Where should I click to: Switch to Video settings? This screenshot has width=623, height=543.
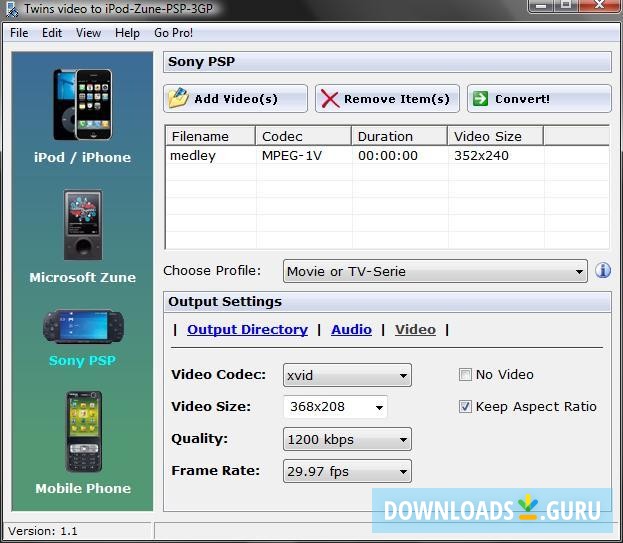(415, 329)
